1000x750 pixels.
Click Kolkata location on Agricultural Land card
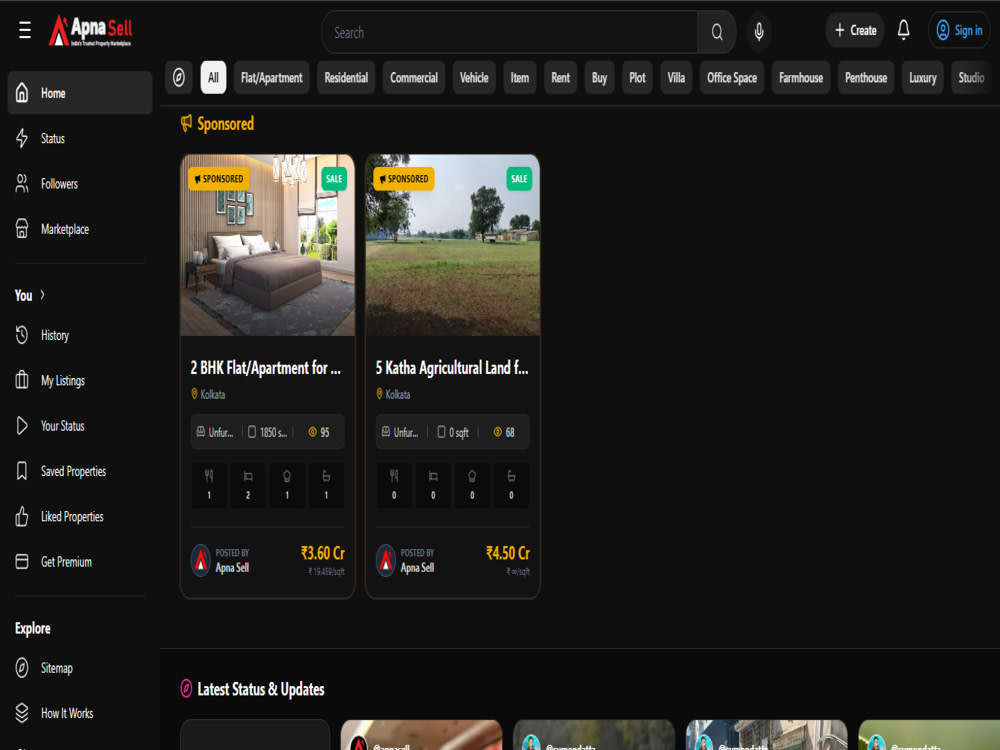point(393,394)
